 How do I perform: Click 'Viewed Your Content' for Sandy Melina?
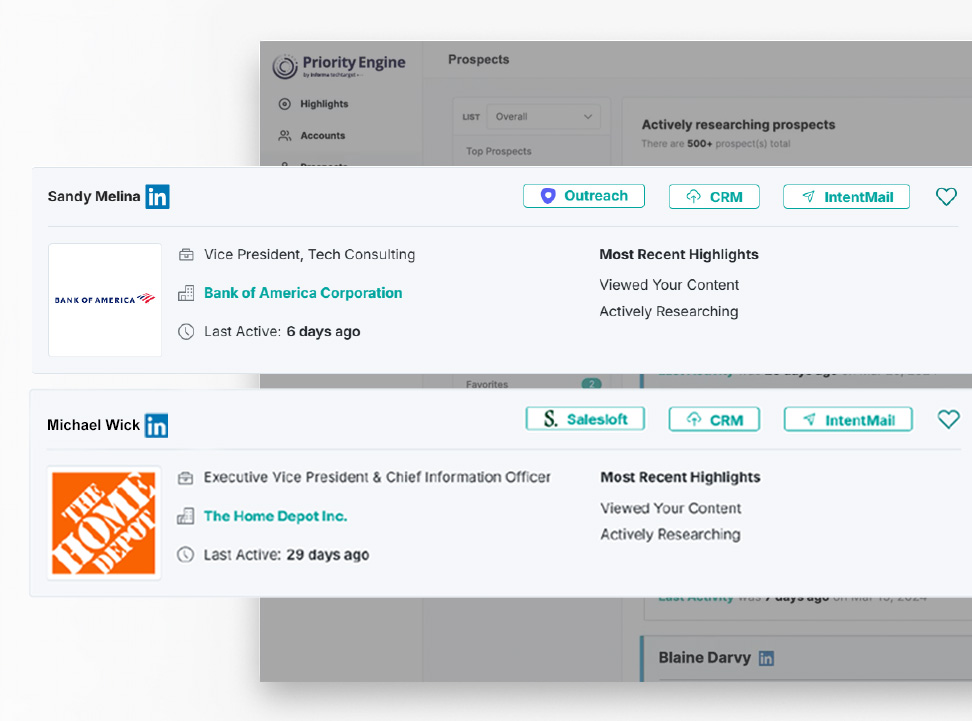[669, 285]
